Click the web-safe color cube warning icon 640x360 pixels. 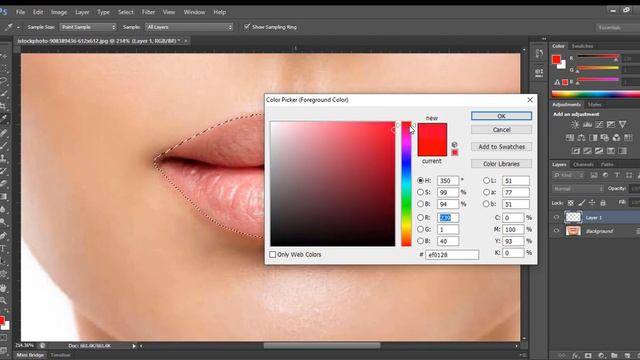[454, 144]
